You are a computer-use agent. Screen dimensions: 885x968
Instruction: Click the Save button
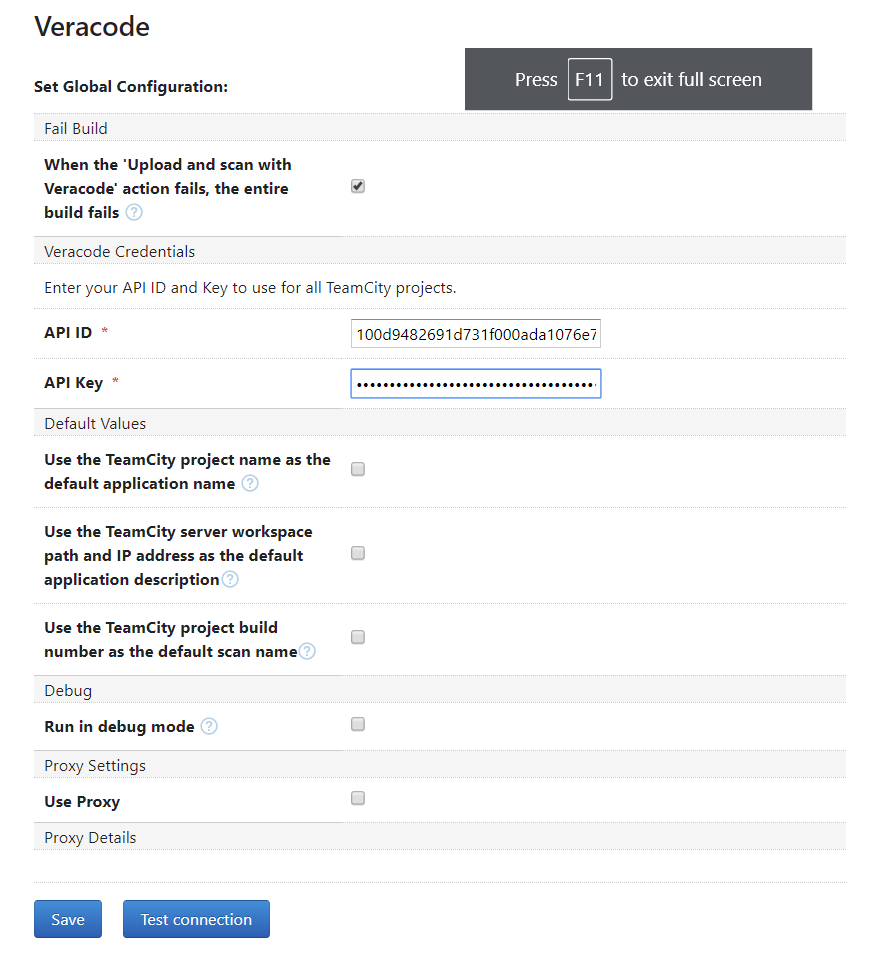pyautogui.click(x=67, y=918)
